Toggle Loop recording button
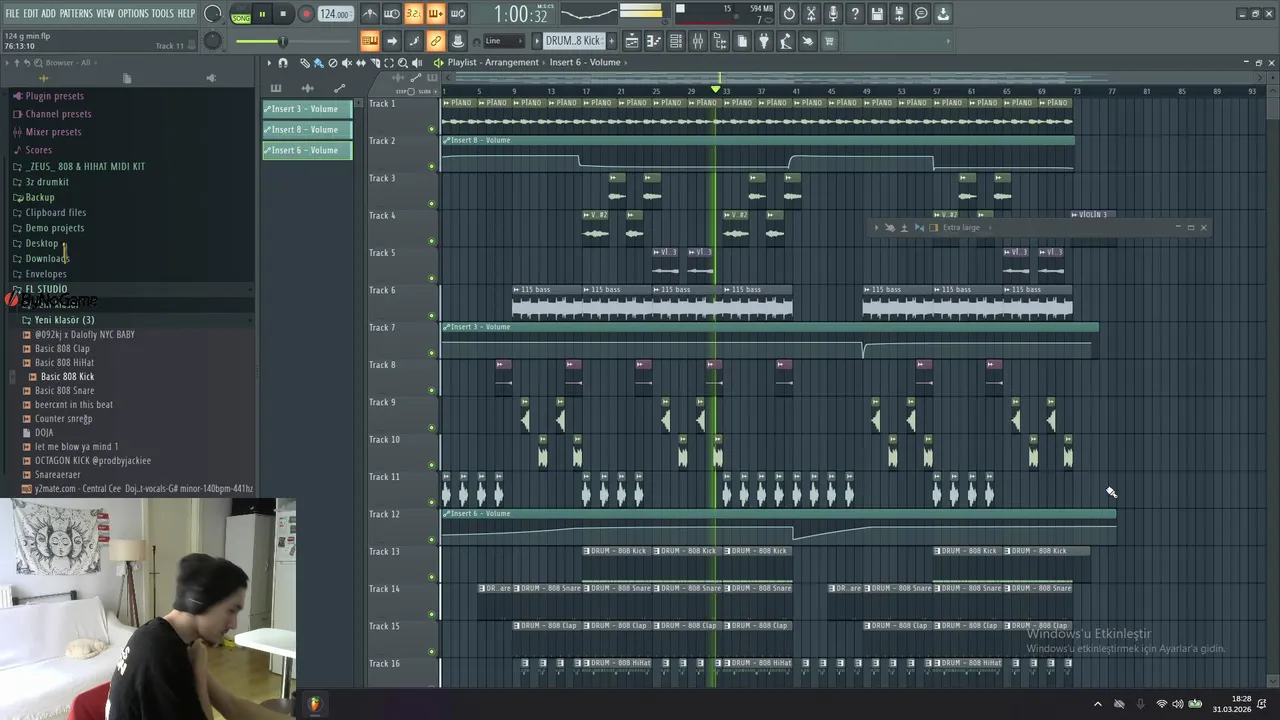Viewport: 1280px width, 720px height. point(458,14)
